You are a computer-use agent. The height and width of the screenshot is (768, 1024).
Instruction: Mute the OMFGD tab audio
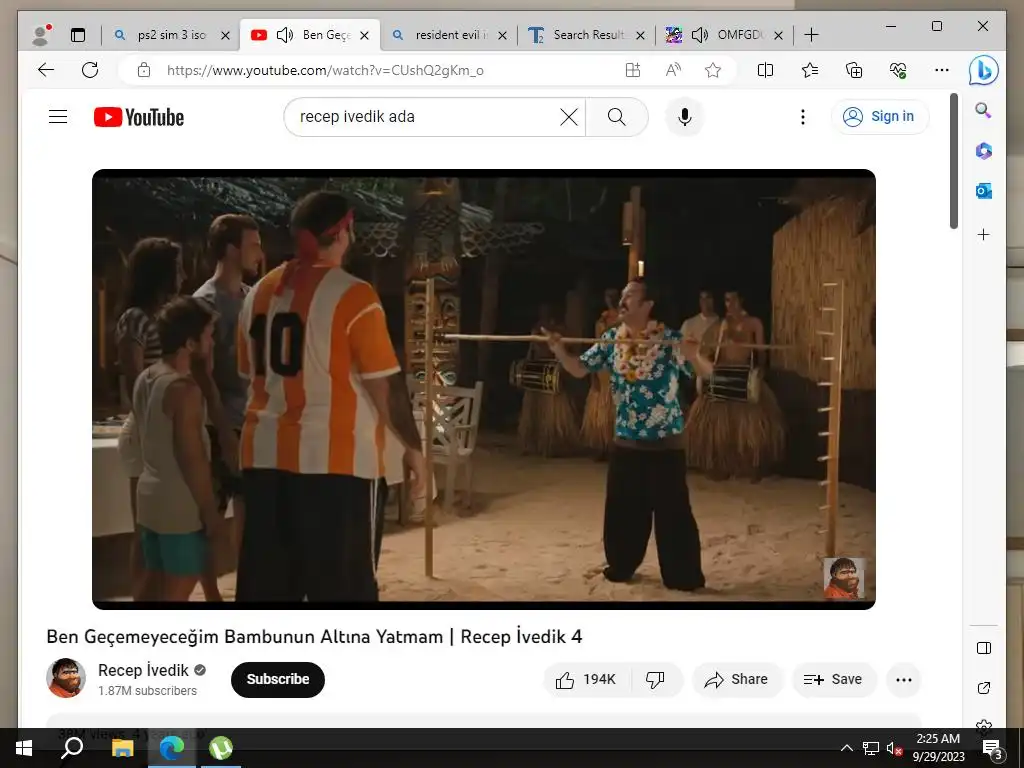699,35
